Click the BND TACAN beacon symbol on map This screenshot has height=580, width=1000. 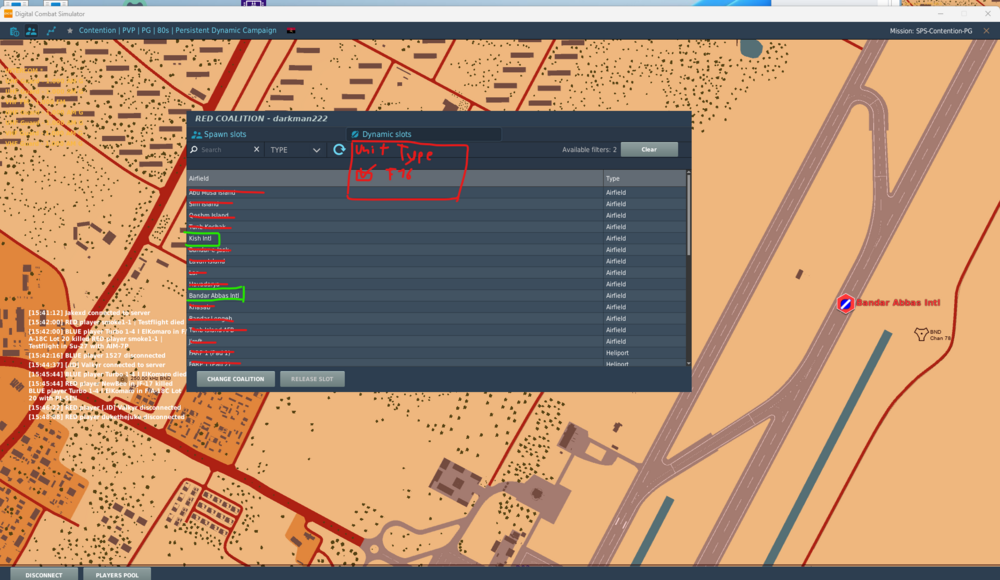(x=921, y=334)
